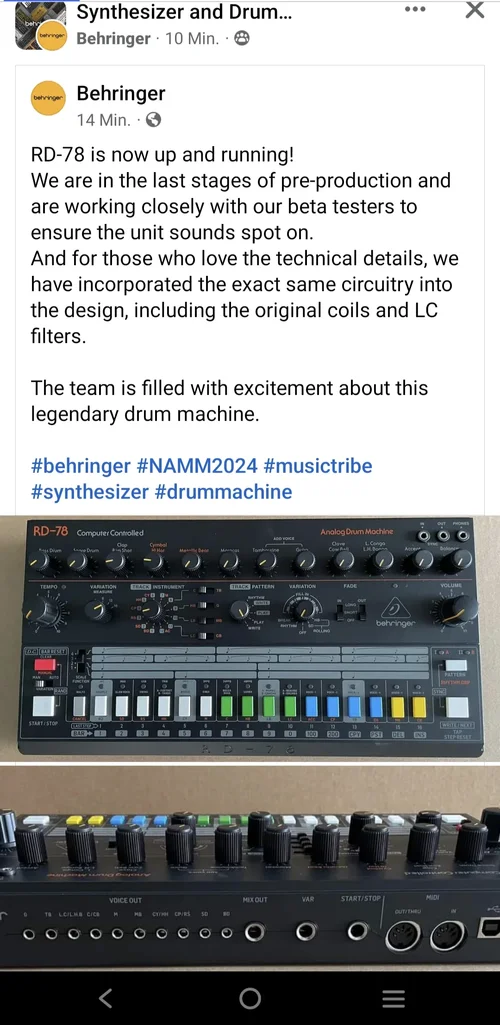This screenshot has width=500, height=1025.
Task: Open the Behringer author name in post
Action: click(121, 93)
